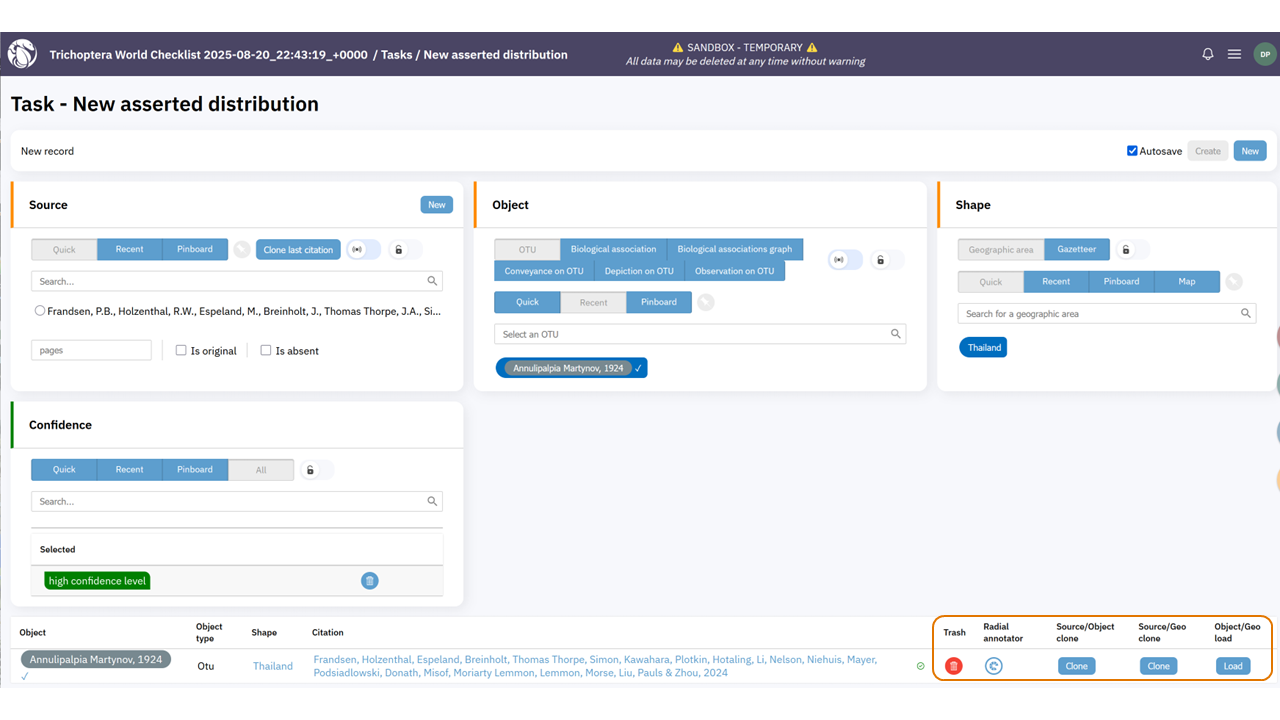Switch to Gazetteer tab in Shape
This screenshot has width=1280, height=720.
click(x=1076, y=250)
